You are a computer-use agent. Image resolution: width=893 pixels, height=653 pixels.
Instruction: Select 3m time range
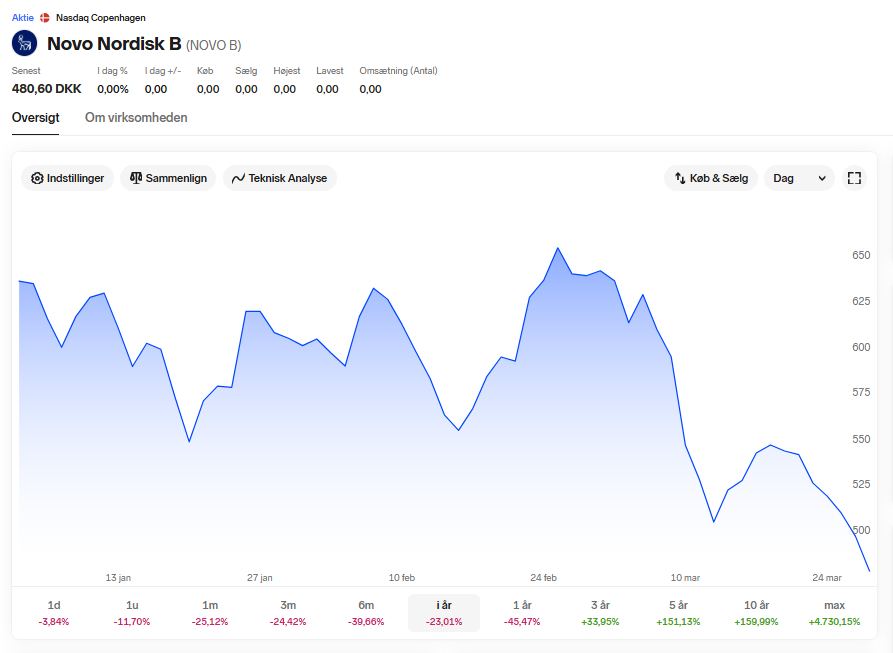(288, 613)
